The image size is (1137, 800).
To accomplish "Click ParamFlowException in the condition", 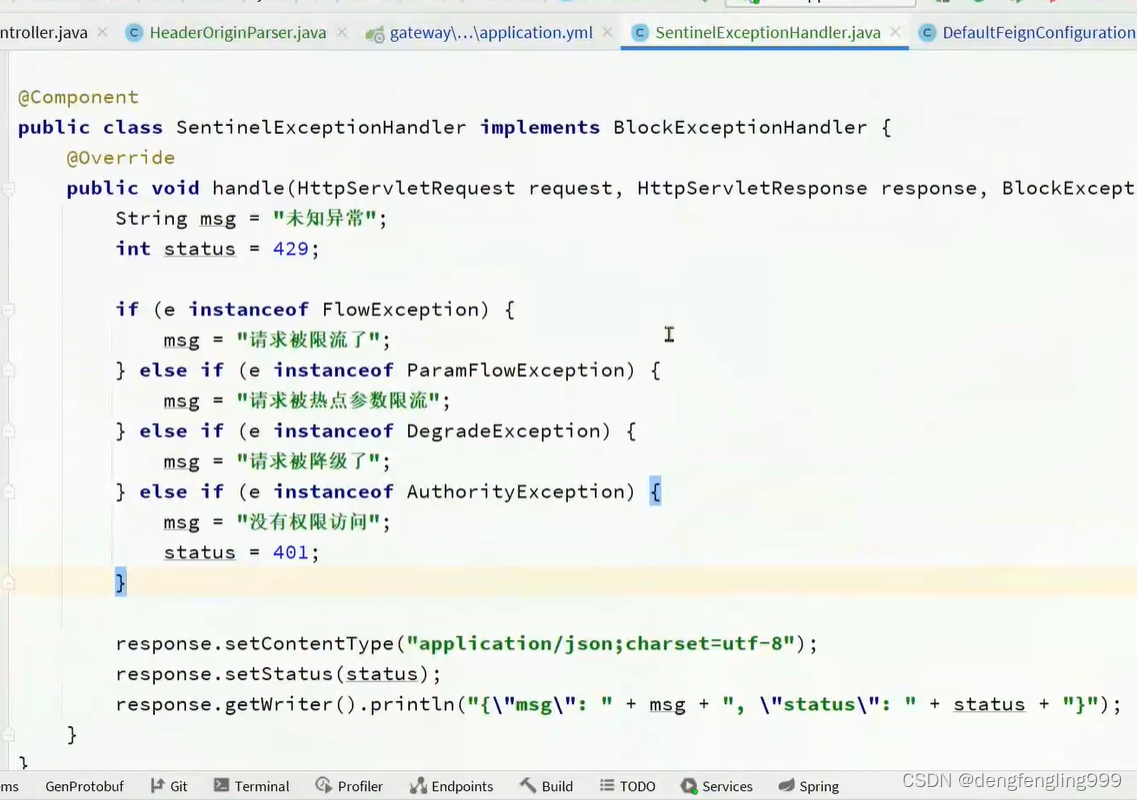I will 515,371.
